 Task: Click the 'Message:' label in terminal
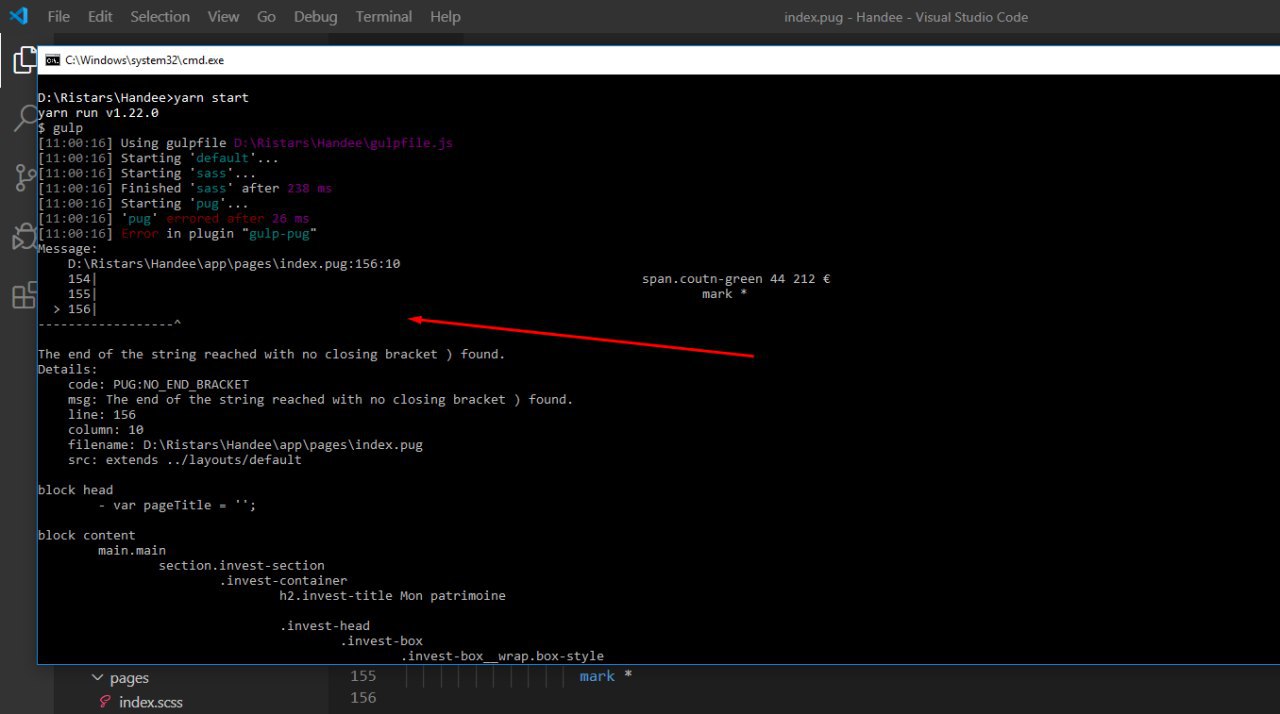(68, 249)
